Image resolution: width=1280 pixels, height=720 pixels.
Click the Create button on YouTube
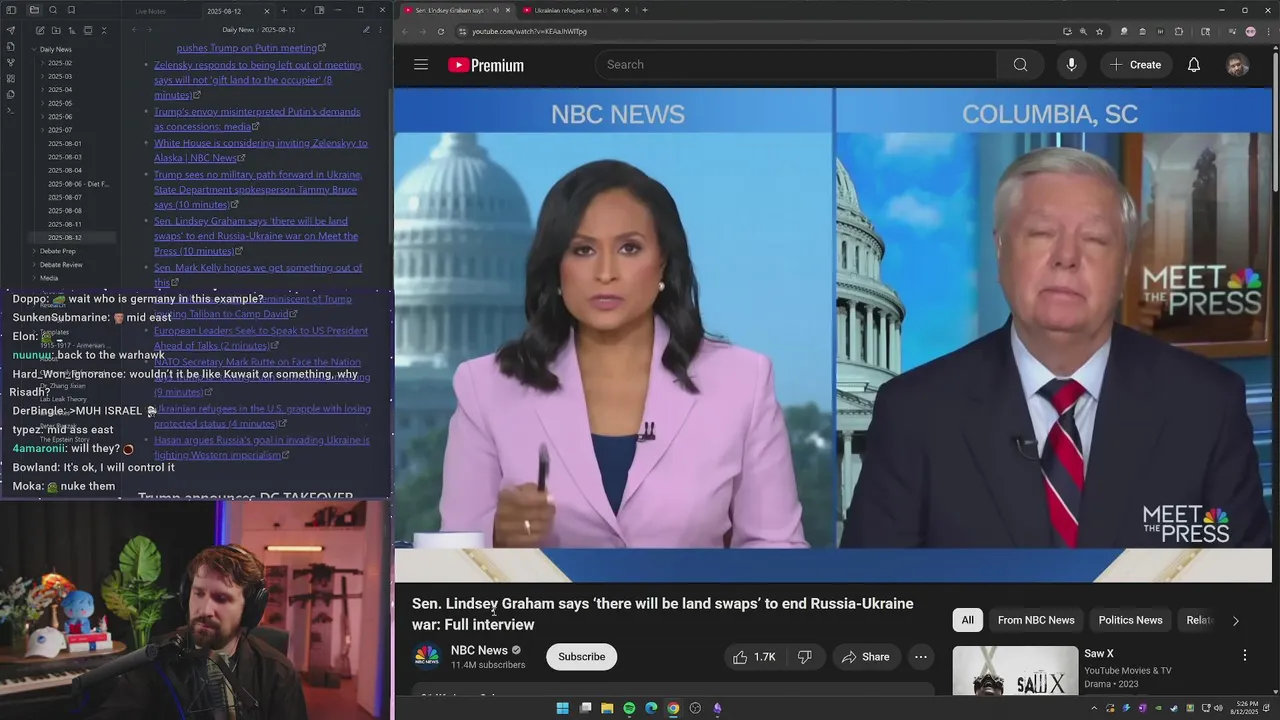click(1136, 65)
